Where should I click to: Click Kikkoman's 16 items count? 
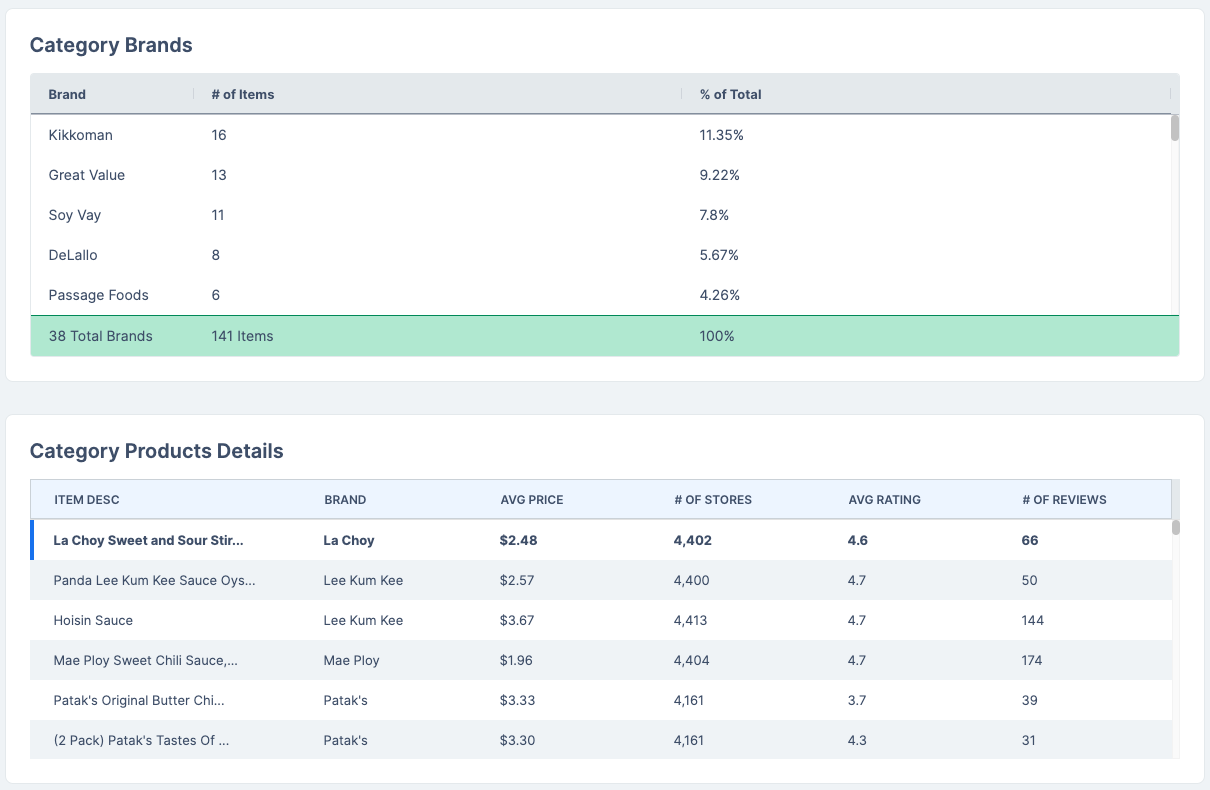point(219,135)
